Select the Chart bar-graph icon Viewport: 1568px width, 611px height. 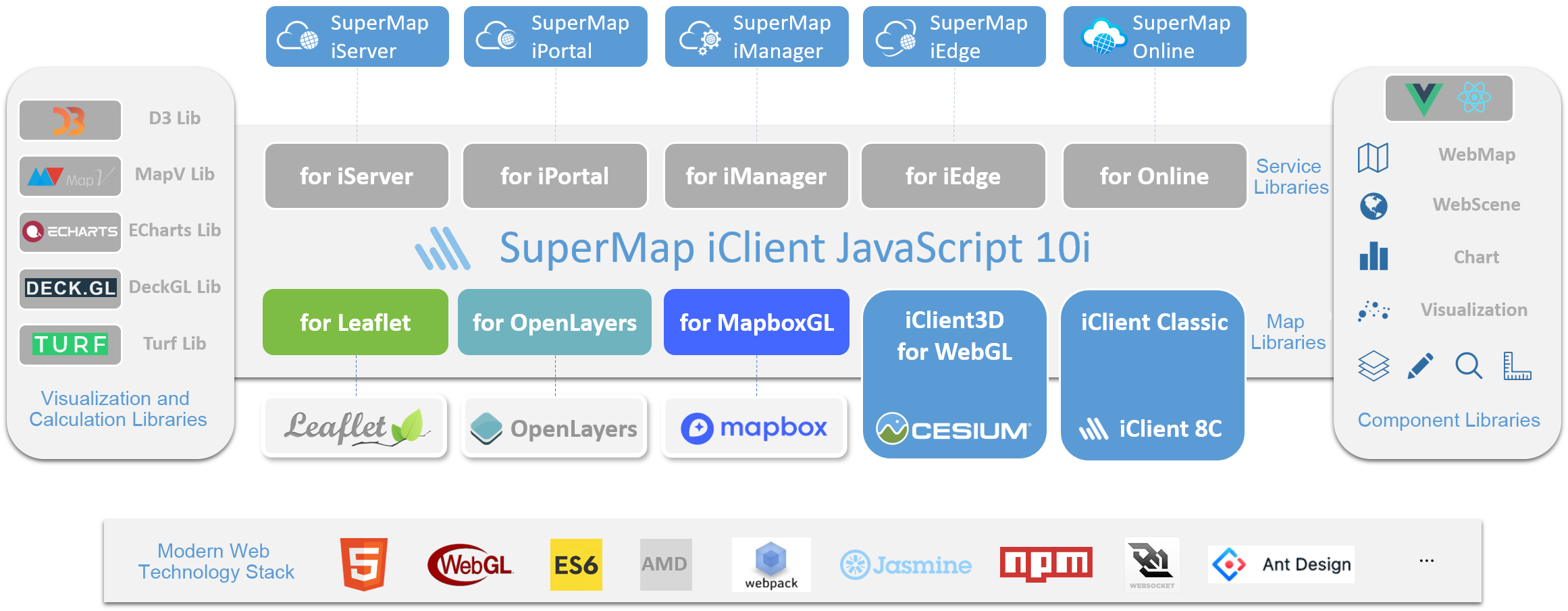(1373, 257)
